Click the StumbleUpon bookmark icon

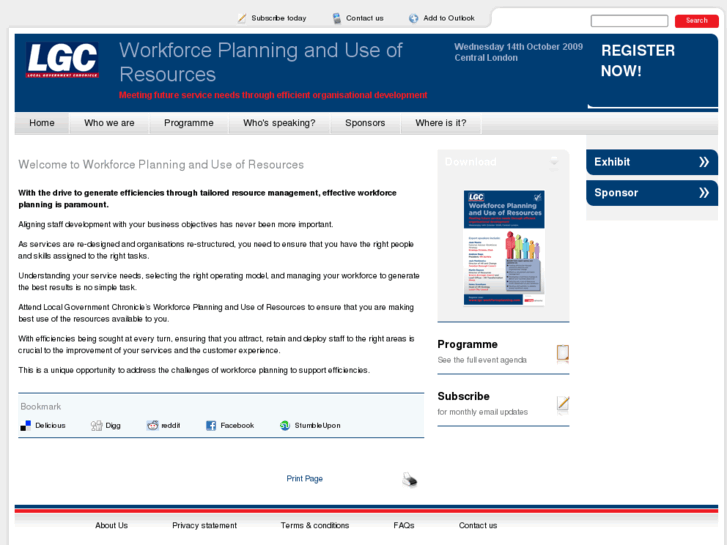[x=285, y=425]
